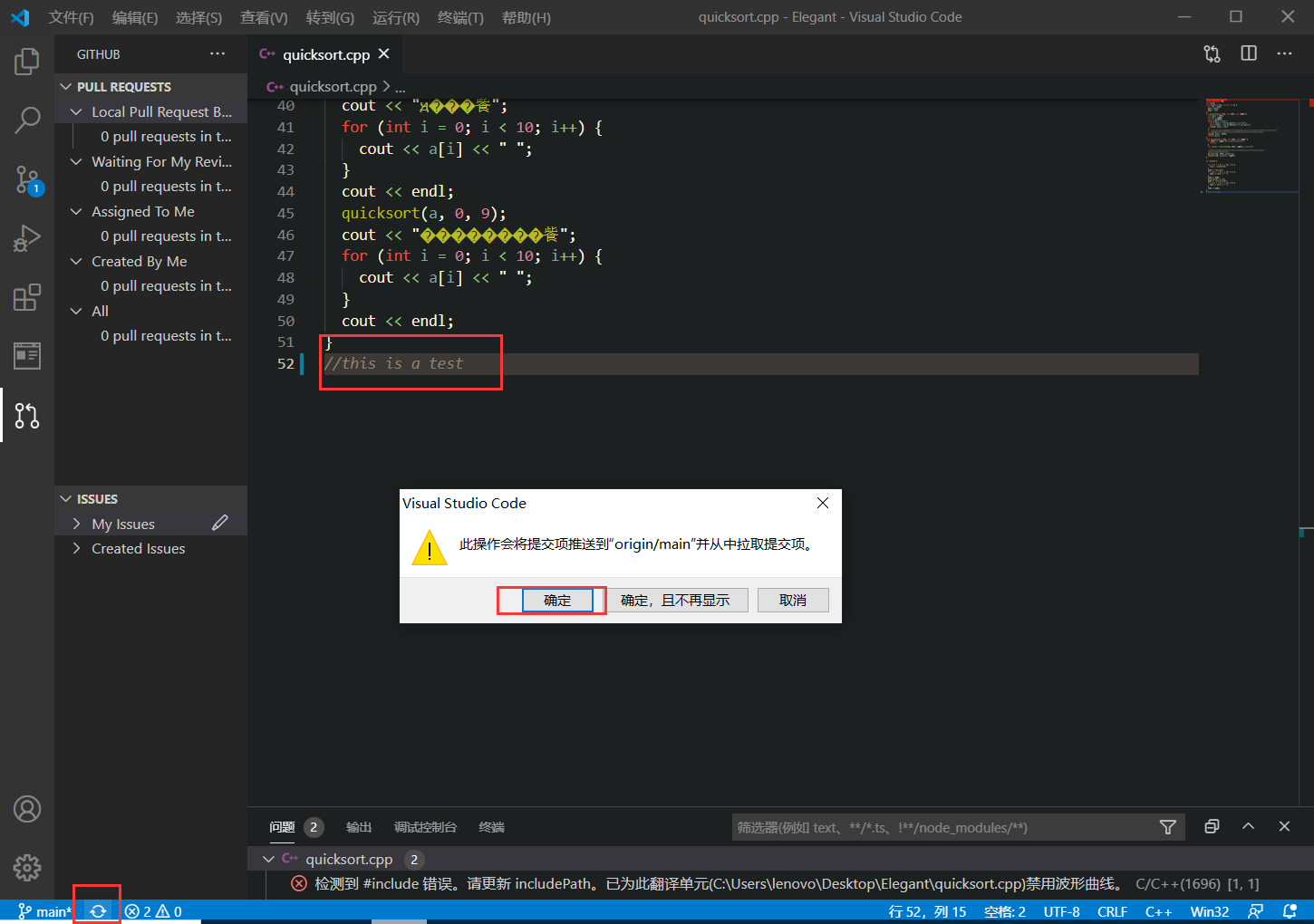Click the code minimap preview
The height and width of the screenshot is (924, 1314).
pos(1251,145)
